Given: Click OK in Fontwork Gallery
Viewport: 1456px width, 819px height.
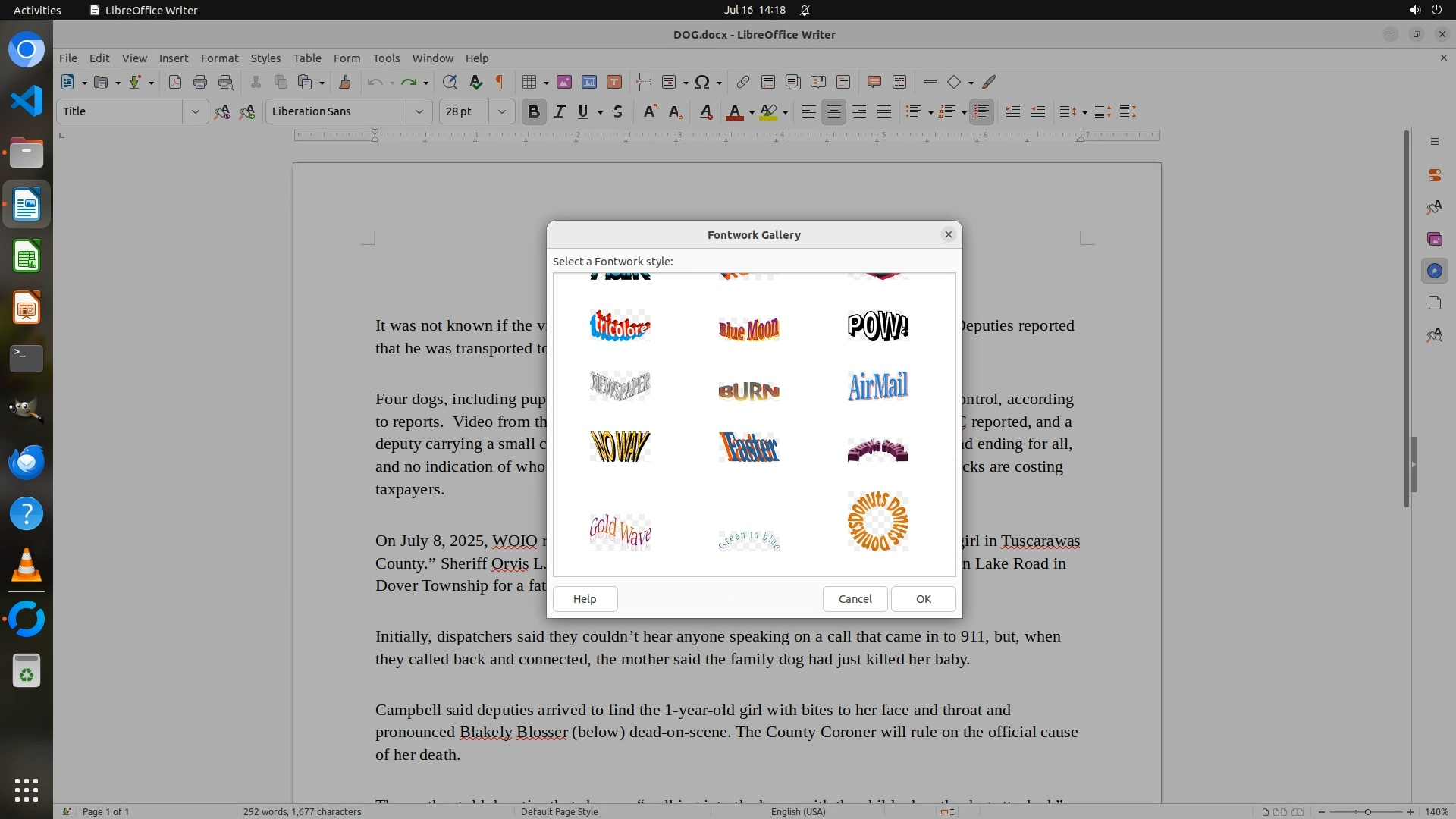Looking at the screenshot, I should [x=923, y=599].
